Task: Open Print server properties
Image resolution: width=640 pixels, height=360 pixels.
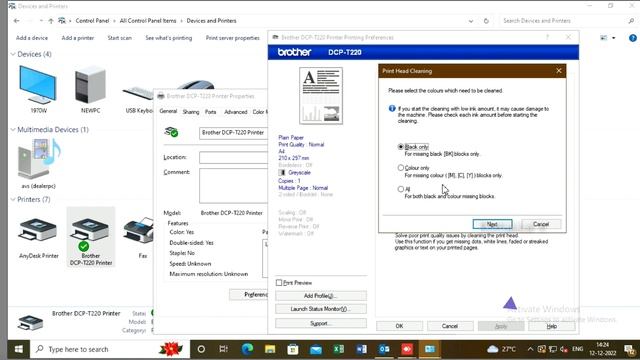Action: pos(233,38)
